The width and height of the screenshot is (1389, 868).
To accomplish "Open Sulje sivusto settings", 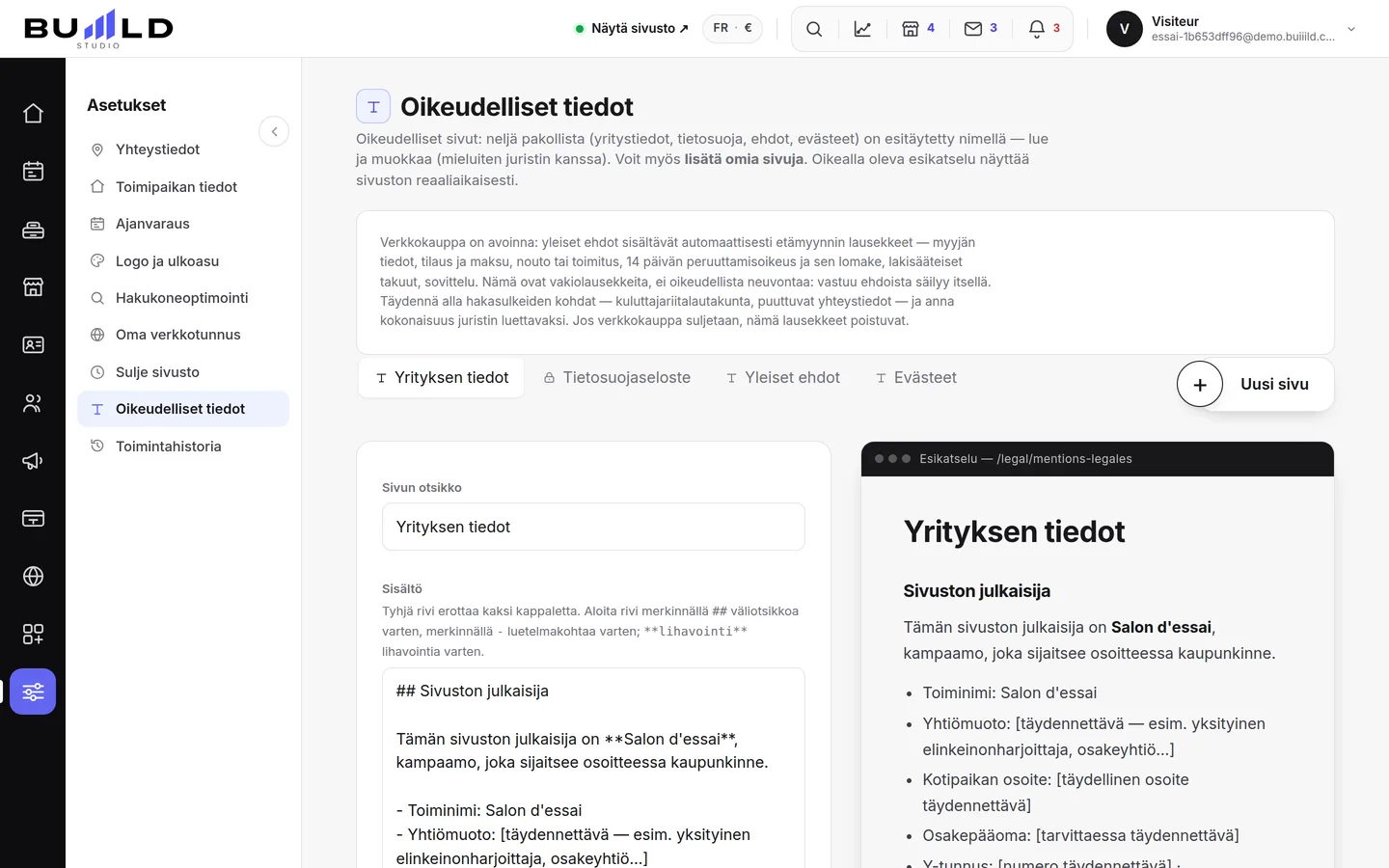I will click(183, 372).
